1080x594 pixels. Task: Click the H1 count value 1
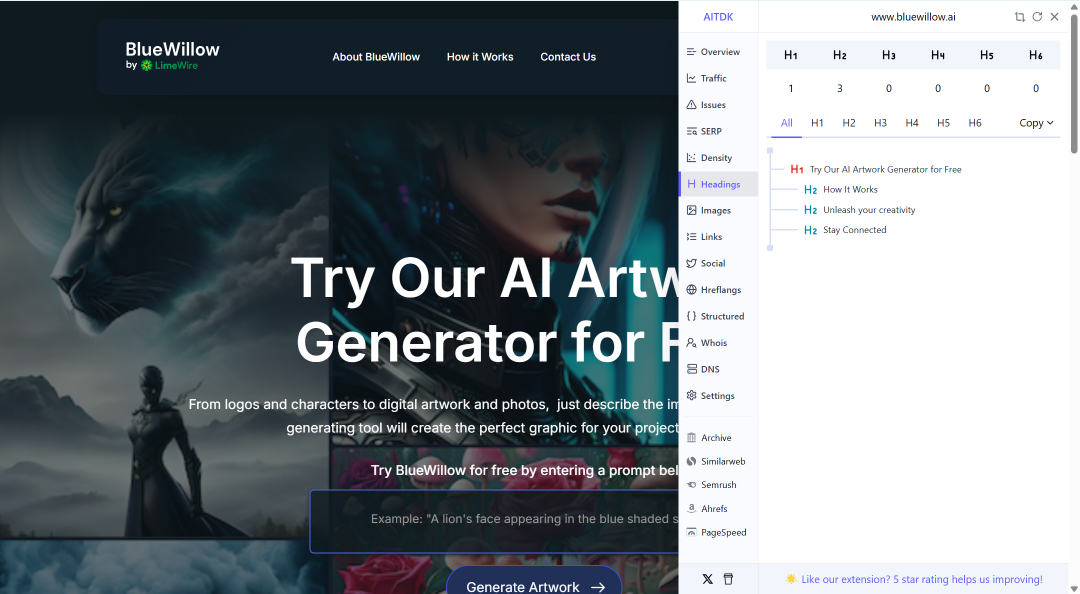click(x=791, y=88)
